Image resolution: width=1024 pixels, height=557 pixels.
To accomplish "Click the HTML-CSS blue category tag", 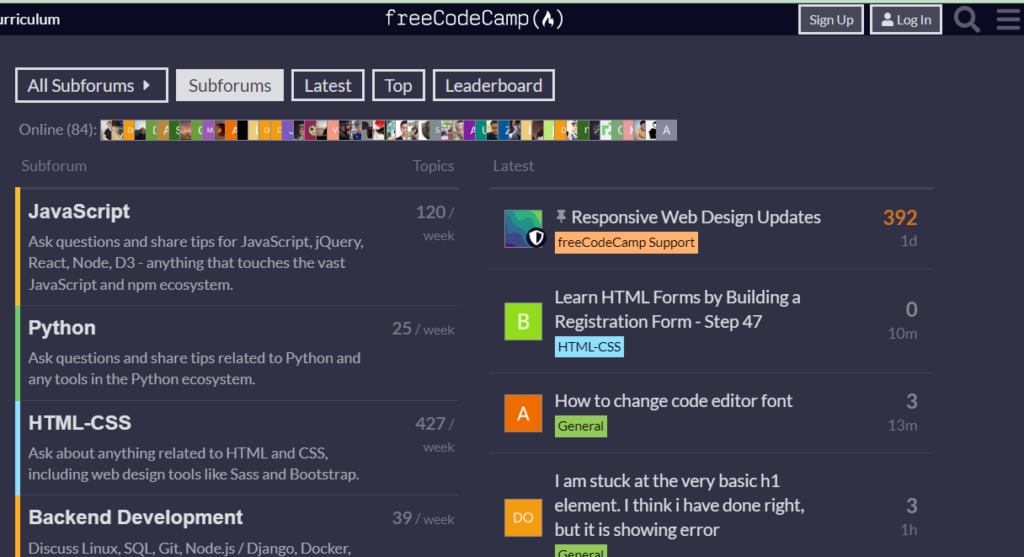I will (589, 347).
